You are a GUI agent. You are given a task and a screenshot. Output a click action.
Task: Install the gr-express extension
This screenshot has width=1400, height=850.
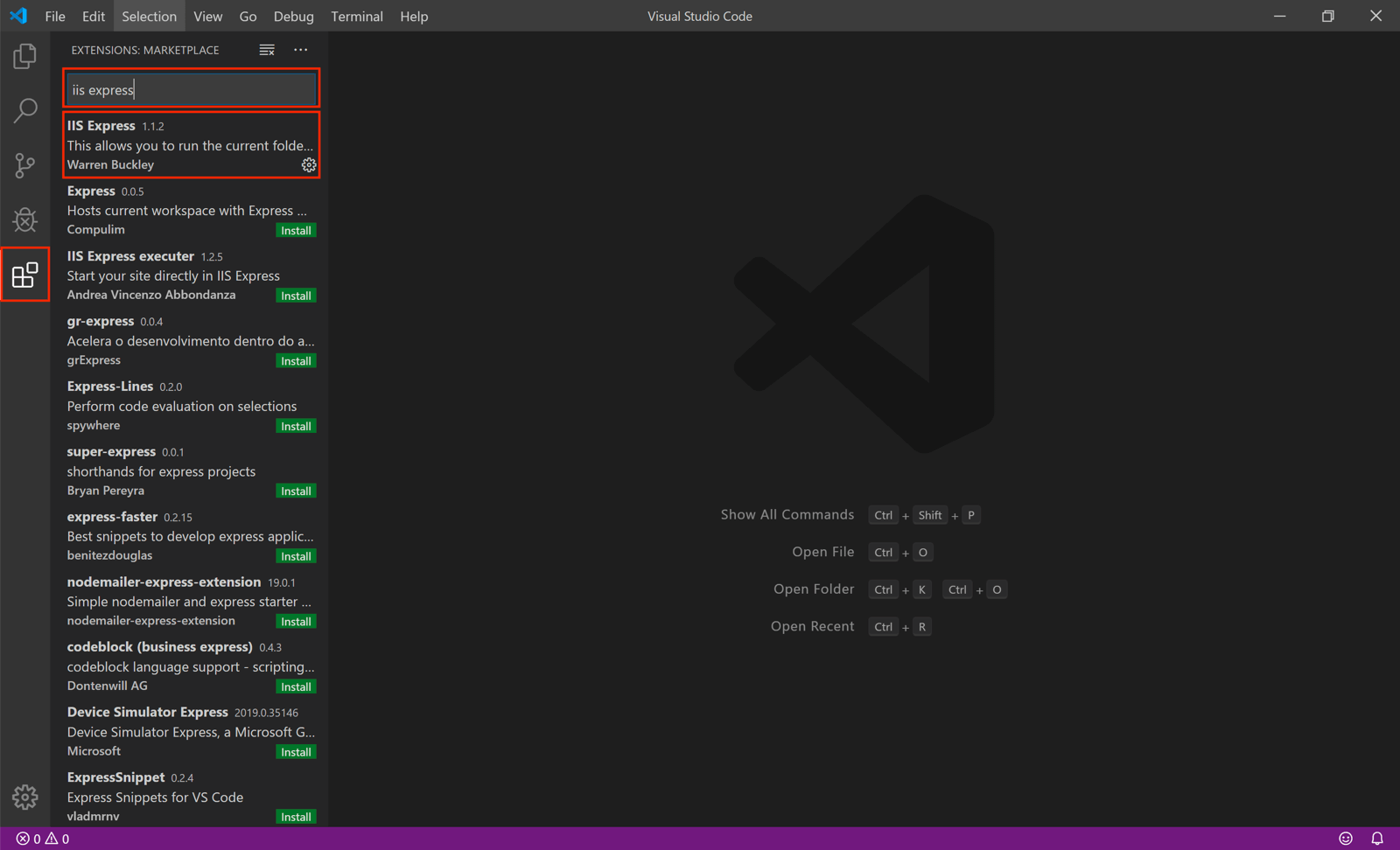coord(296,361)
